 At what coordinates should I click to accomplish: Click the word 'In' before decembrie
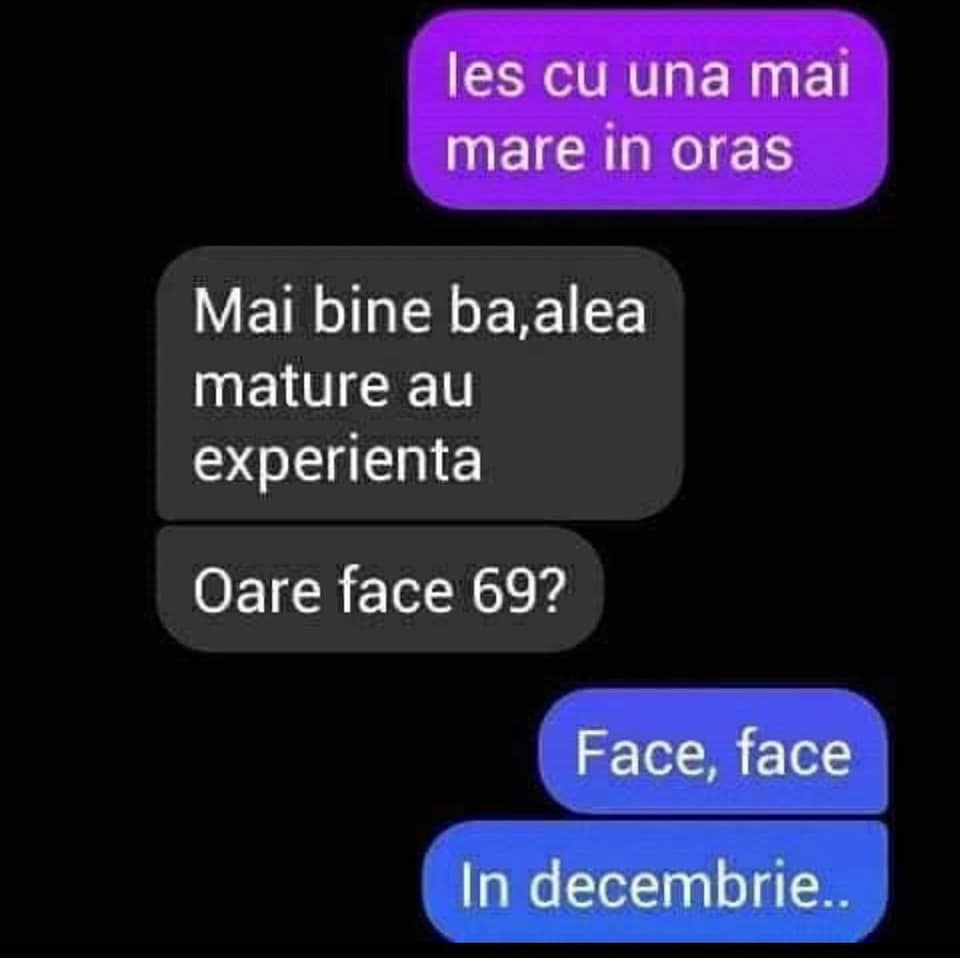pos(485,885)
